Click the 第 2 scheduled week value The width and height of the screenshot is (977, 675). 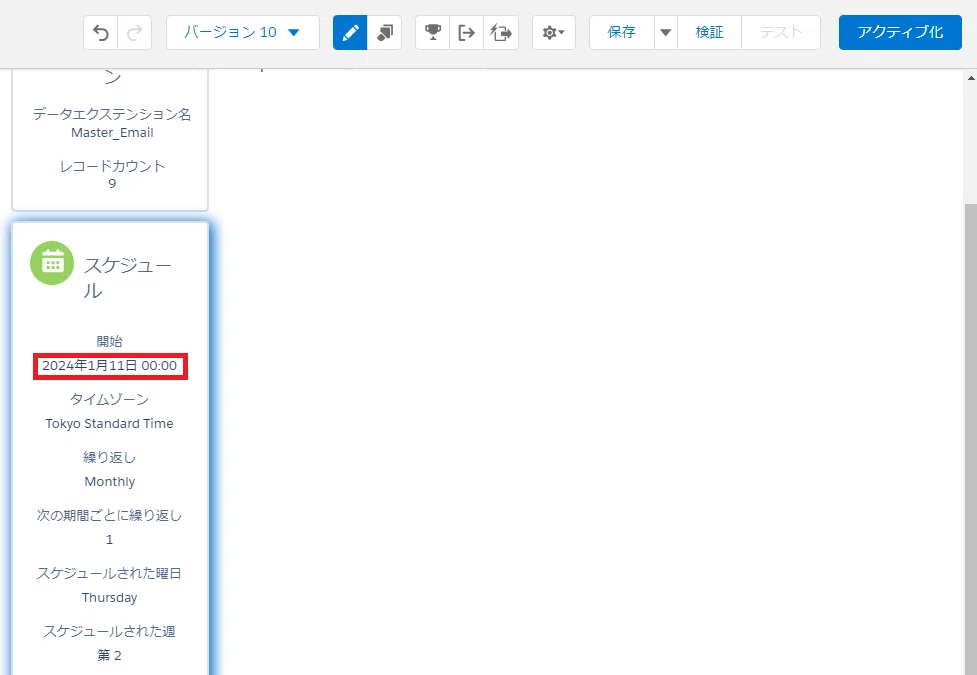click(x=110, y=656)
